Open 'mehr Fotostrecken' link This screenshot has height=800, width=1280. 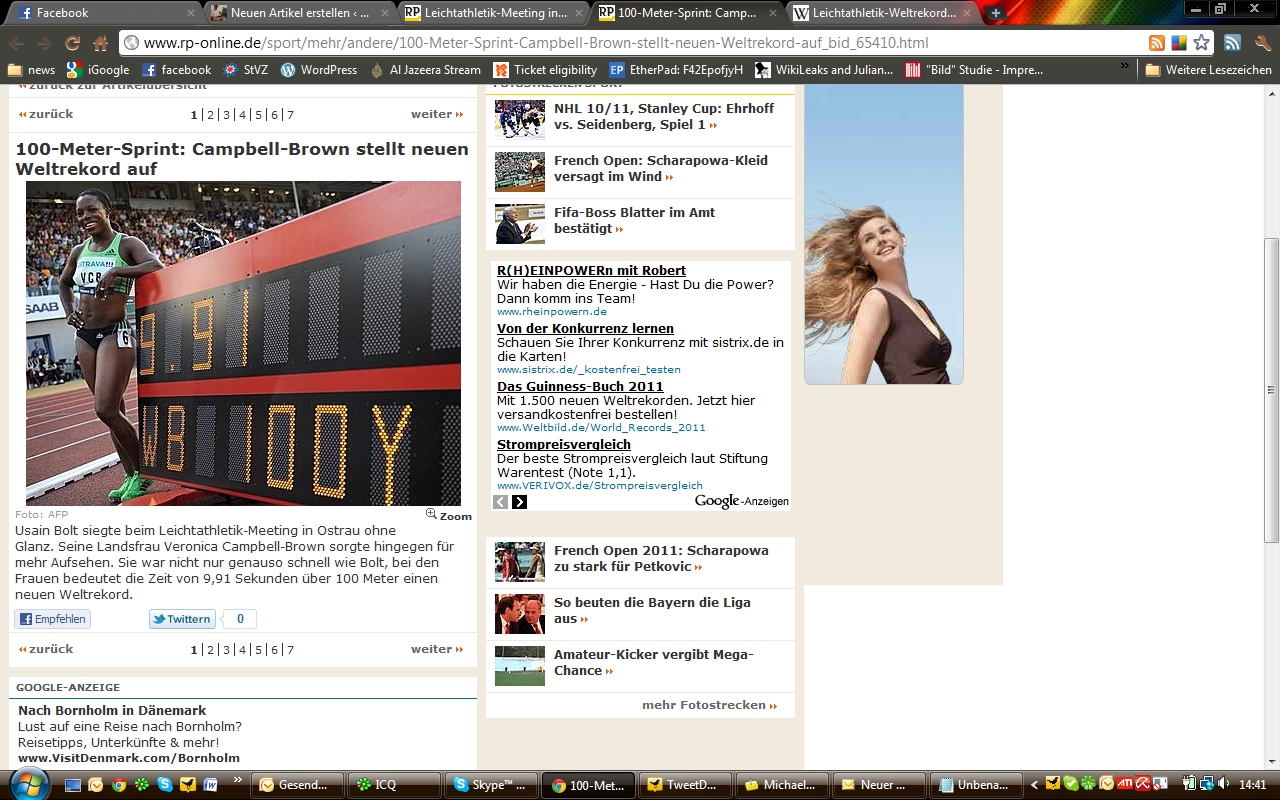point(710,705)
